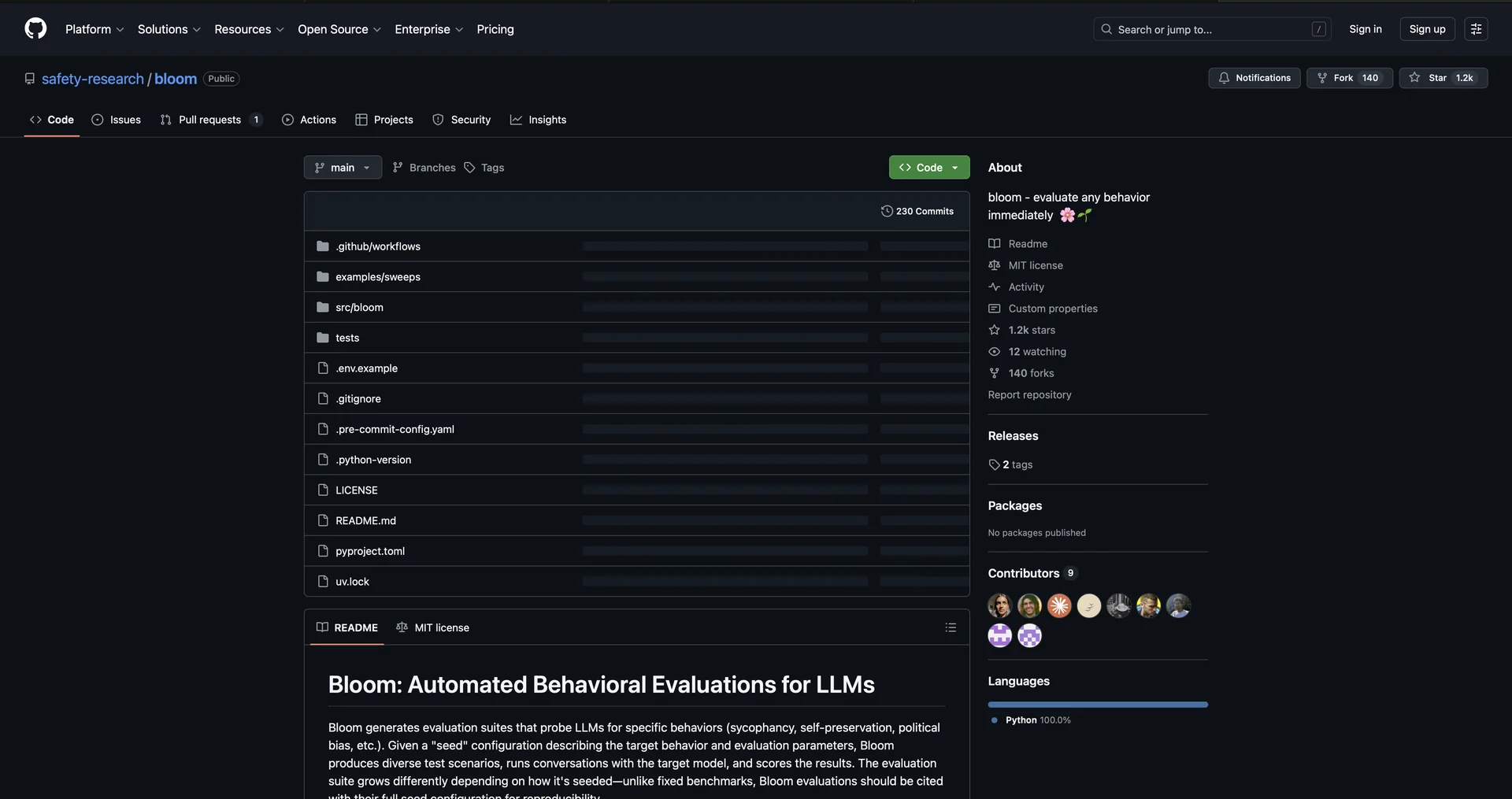
Task: Click the Pricing link
Action: tap(495, 29)
